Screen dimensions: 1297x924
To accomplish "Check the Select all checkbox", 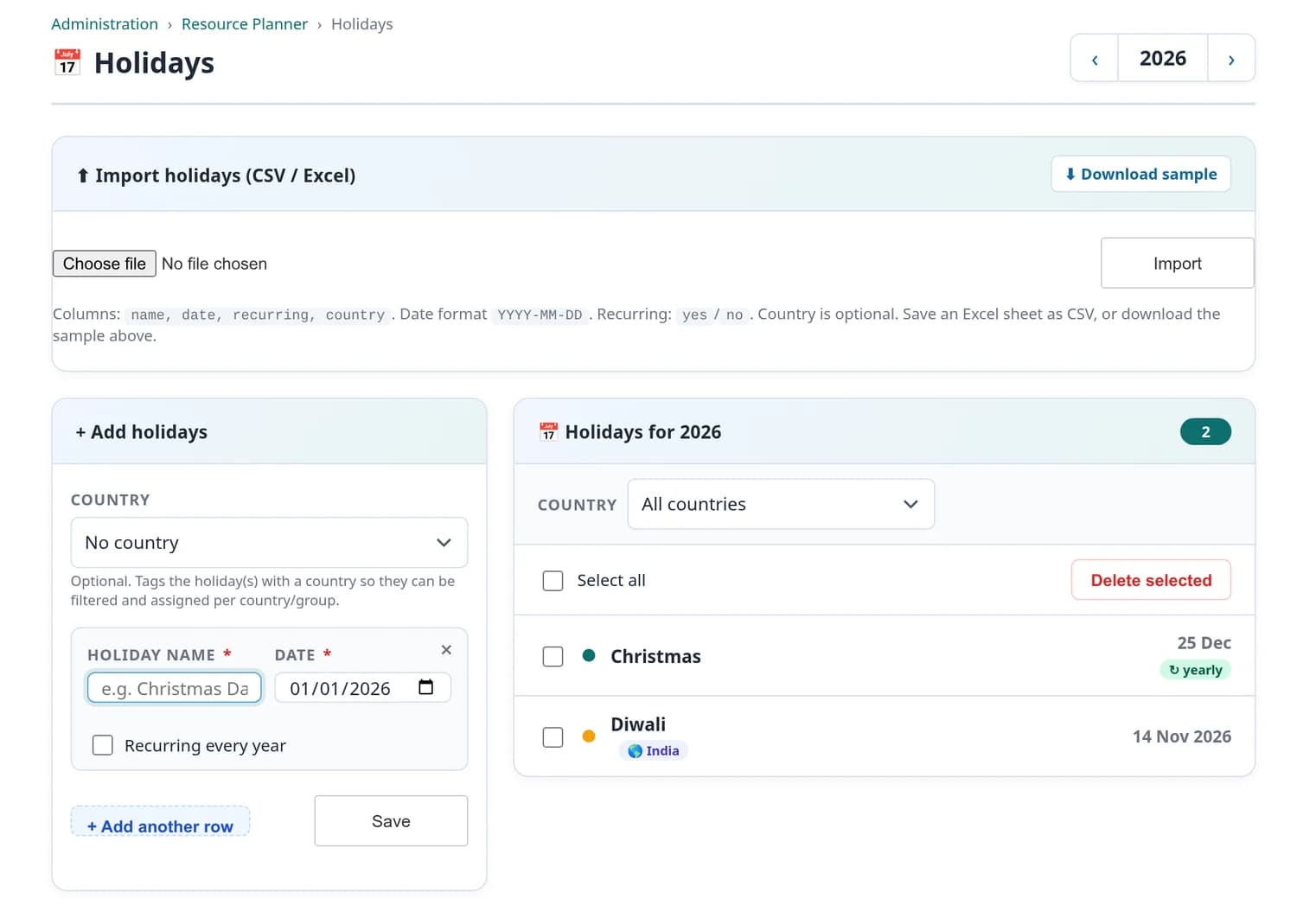I will 553,581.
